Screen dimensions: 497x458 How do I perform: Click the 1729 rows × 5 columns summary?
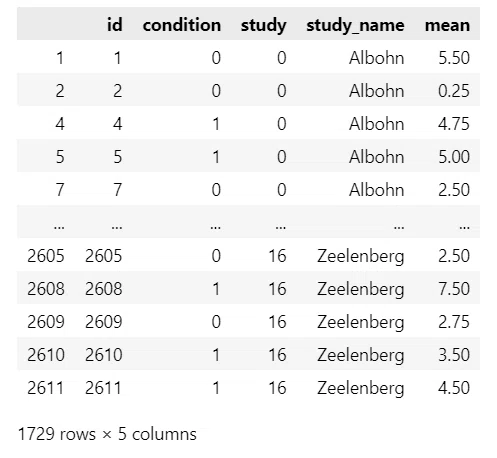(107, 434)
